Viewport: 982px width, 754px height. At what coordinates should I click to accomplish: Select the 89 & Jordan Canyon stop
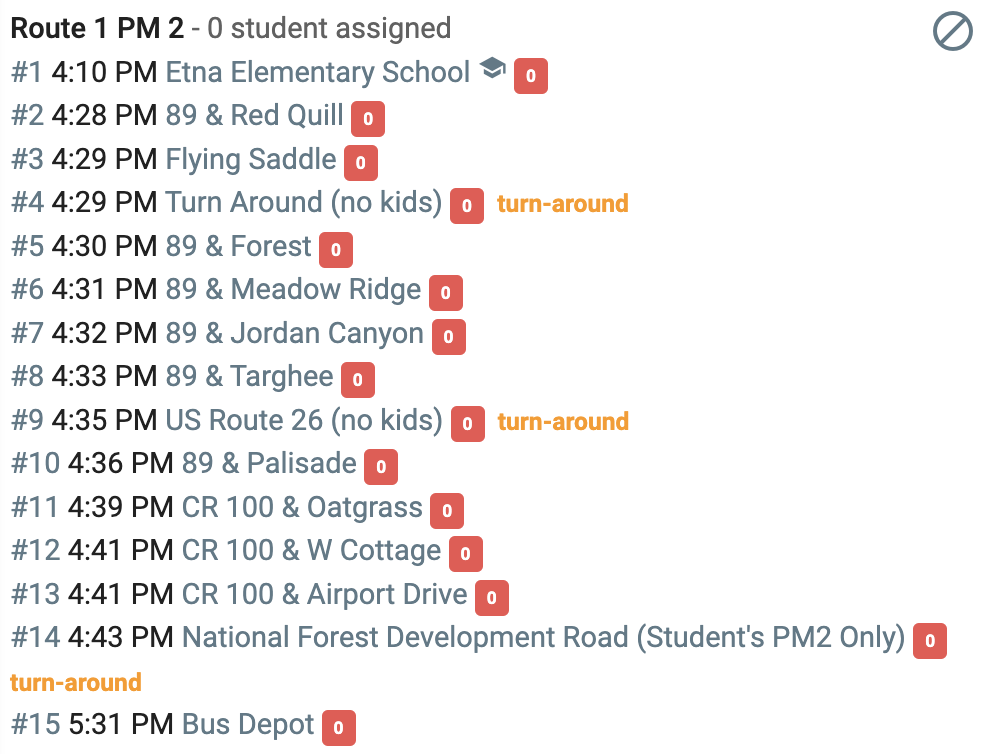(x=294, y=333)
